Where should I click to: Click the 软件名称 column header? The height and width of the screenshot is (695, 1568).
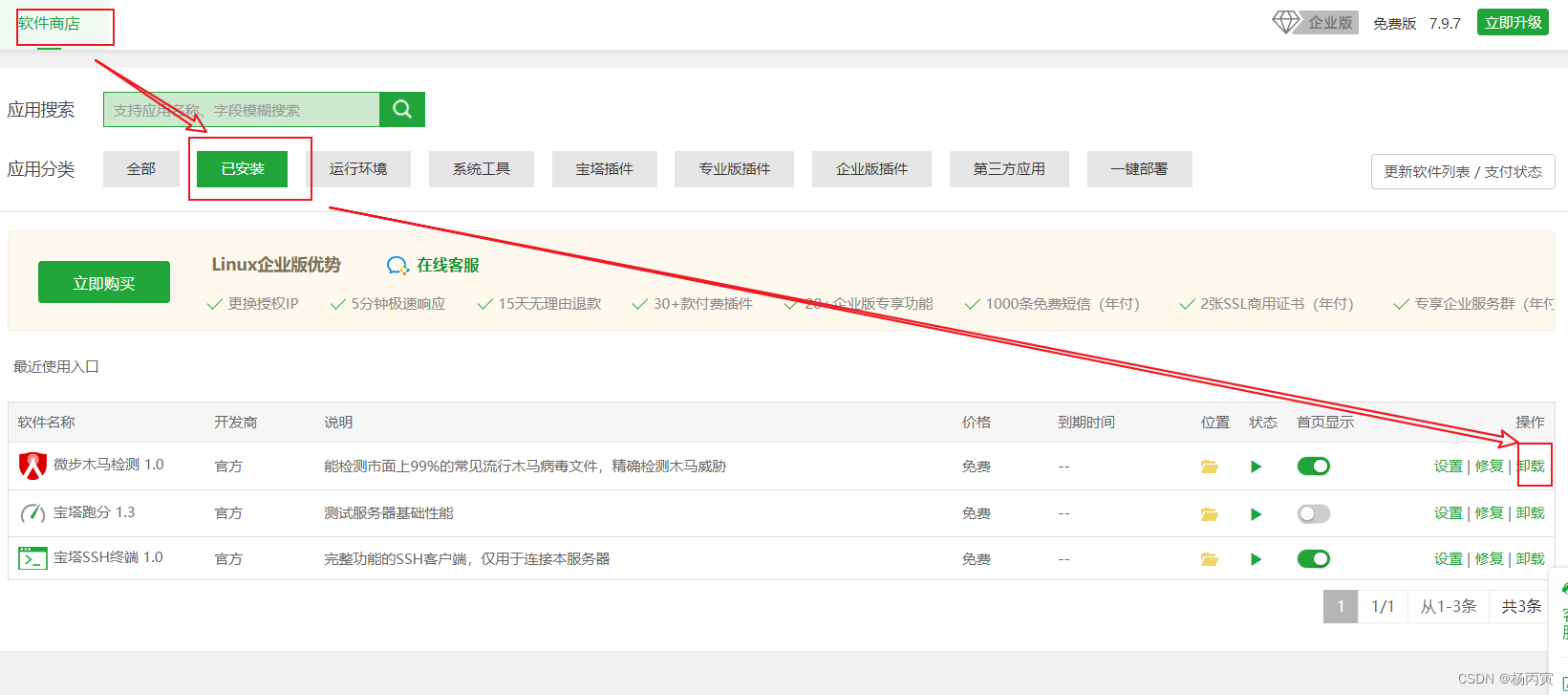47,423
